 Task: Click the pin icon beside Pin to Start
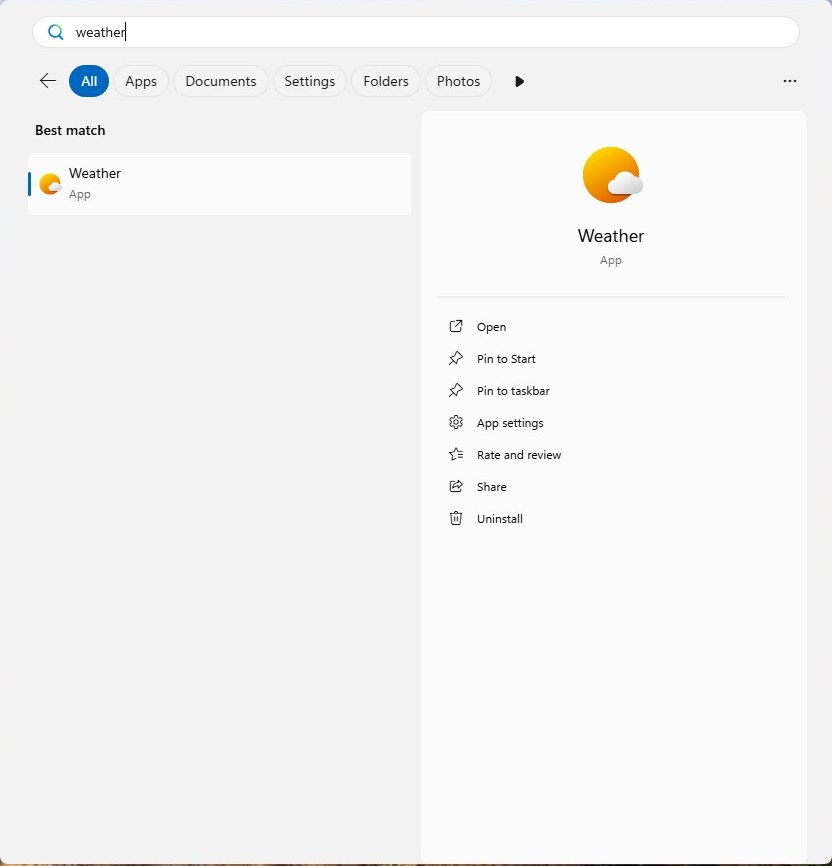[x=456, y=358]
